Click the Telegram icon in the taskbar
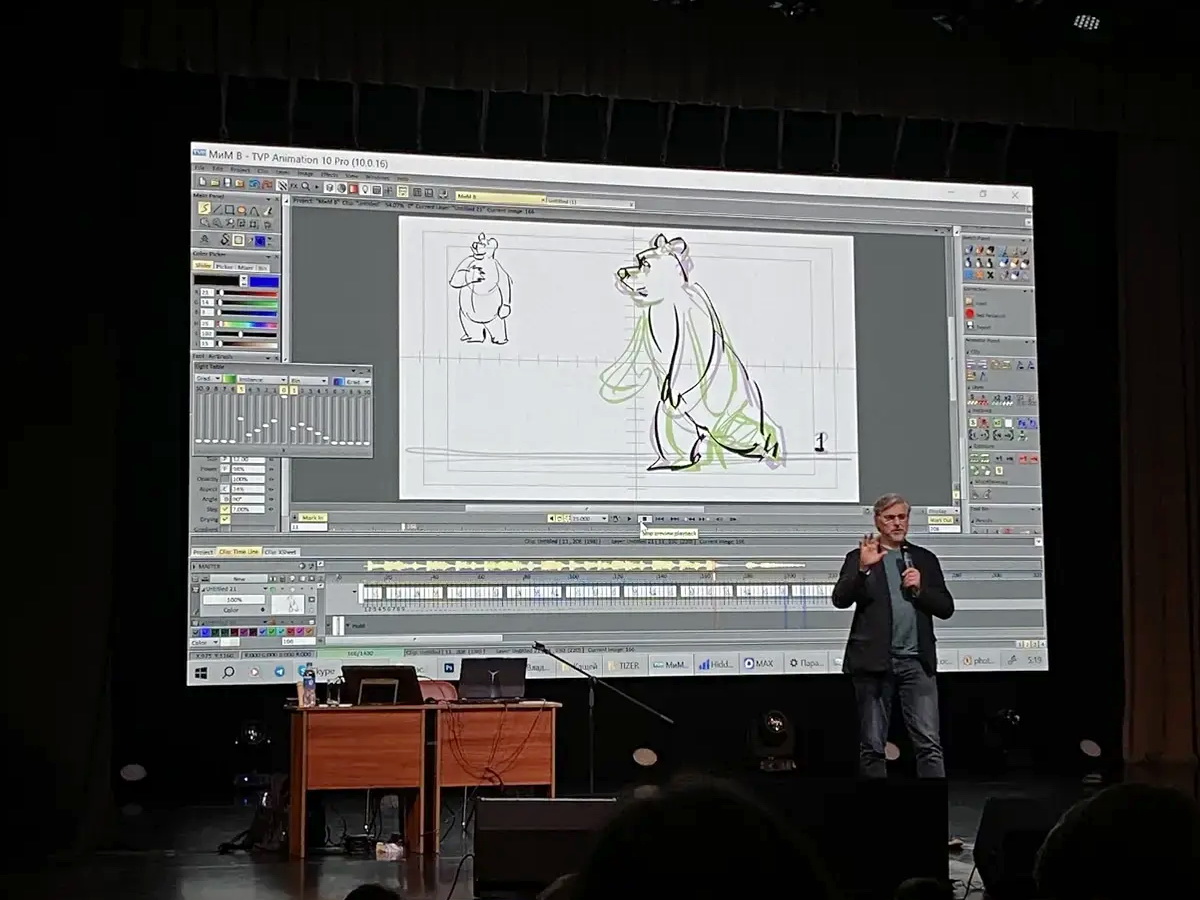The width and height of the screenshot is (1200, 900). (279, 671)
